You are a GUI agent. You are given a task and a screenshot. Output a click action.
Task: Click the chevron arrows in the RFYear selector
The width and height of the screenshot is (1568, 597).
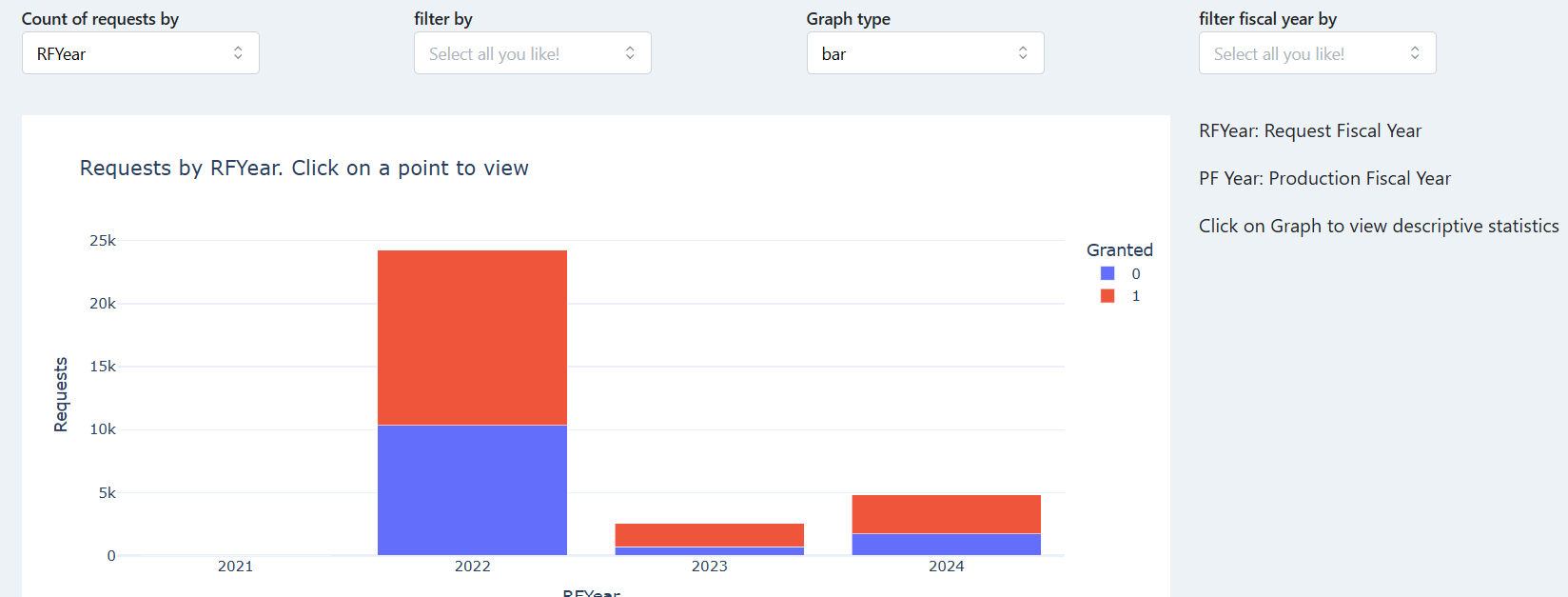point(238,53)
